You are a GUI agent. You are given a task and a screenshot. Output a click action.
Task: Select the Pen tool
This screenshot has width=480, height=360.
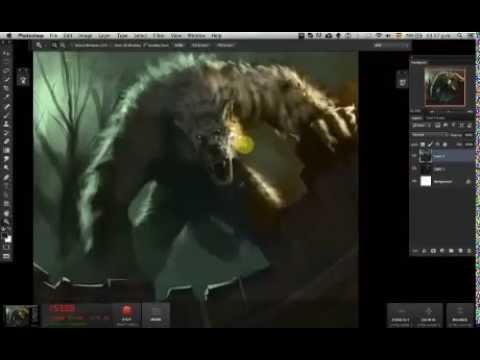(6, 177)
